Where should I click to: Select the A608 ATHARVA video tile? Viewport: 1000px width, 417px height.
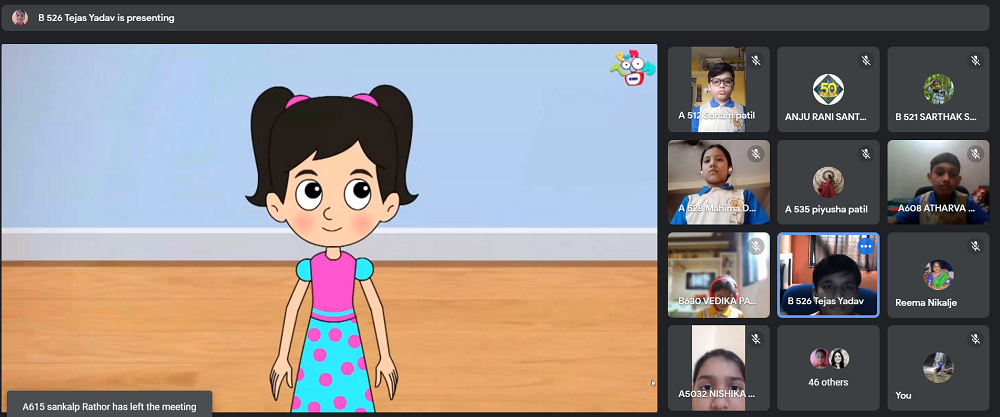pos(937,182)
